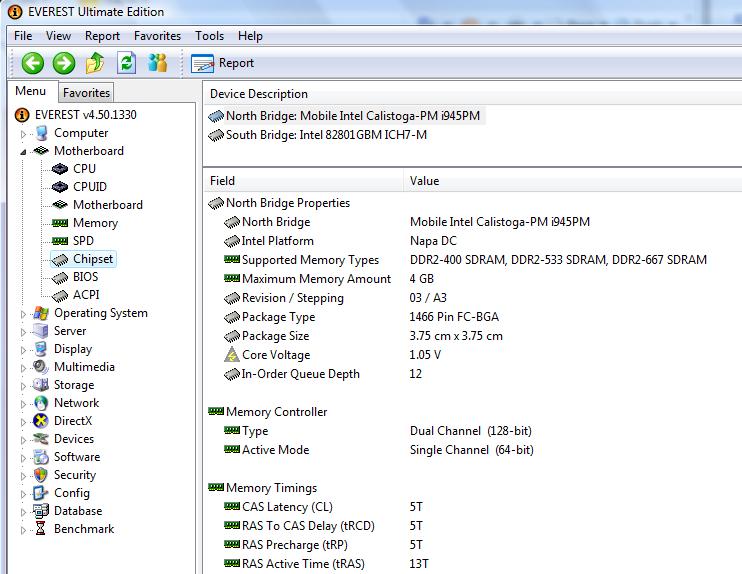Select North Bridge Mobile Intel Calistoga device row
The image size is (742, 574).
346,116
